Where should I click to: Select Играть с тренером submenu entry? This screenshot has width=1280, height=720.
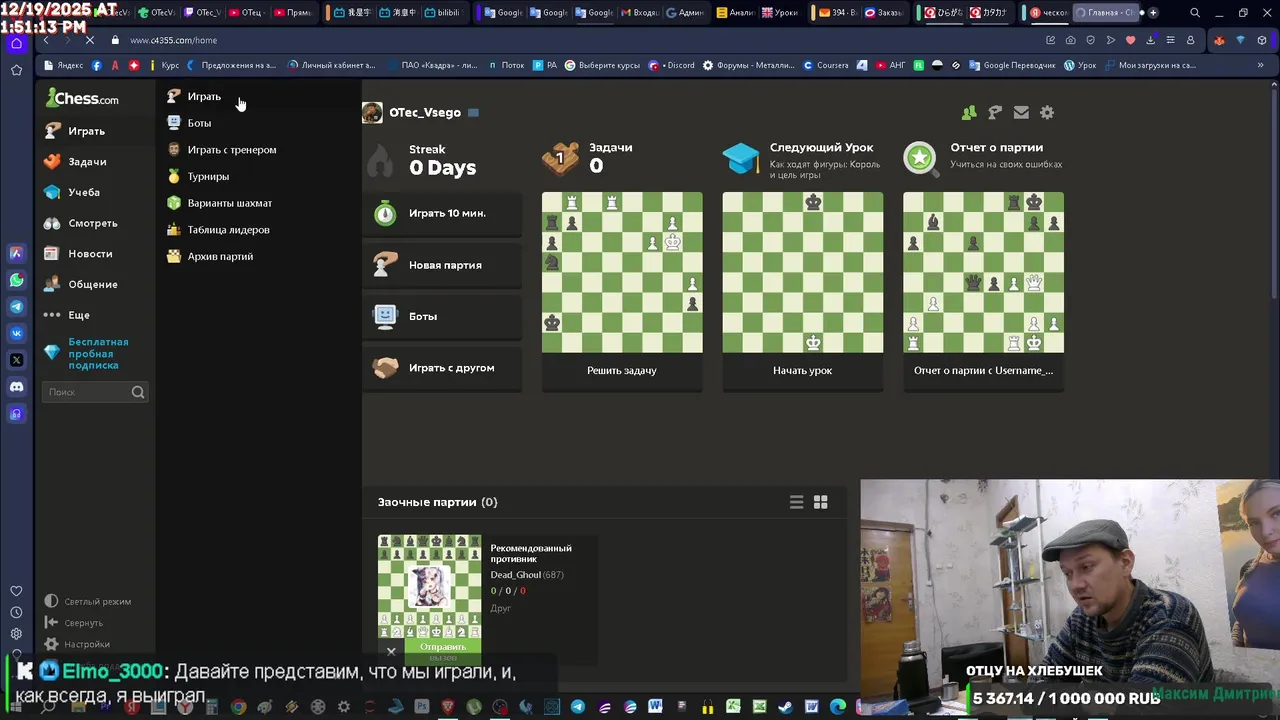pos(231,150)
